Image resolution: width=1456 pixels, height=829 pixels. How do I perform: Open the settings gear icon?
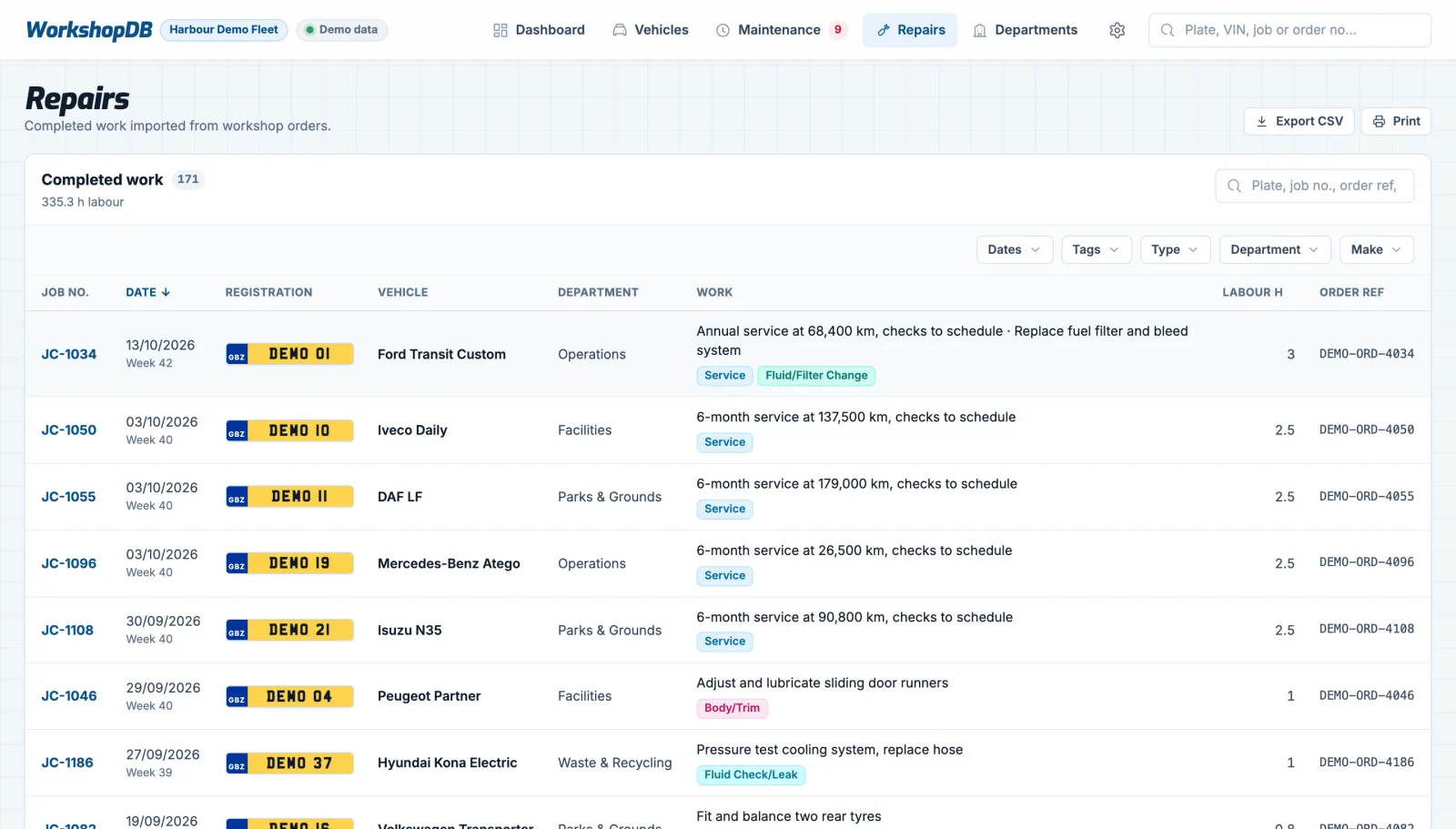click(x=1117, y=30)
